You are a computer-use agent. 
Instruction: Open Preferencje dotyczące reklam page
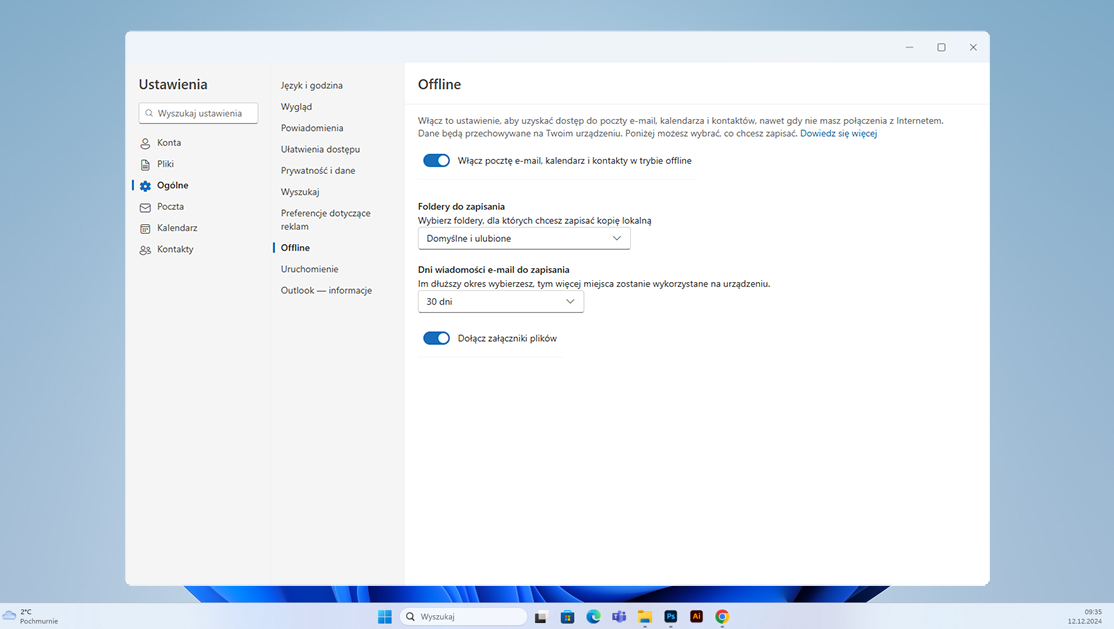325,220
